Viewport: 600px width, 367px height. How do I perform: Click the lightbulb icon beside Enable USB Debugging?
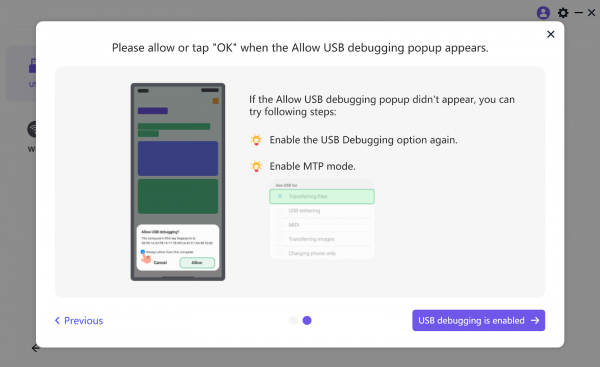coord(256,140)
